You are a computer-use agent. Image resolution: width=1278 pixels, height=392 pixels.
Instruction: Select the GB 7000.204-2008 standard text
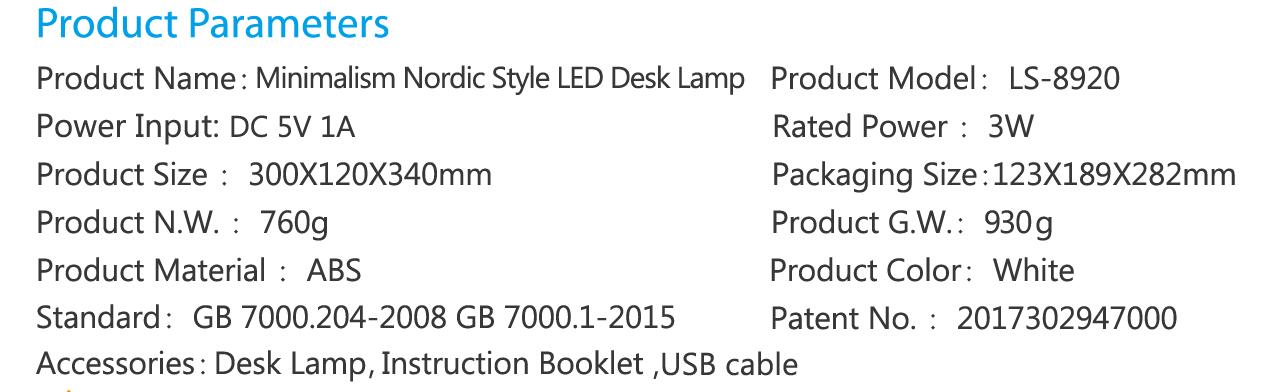pyautogui.click(x=320, y=318)
